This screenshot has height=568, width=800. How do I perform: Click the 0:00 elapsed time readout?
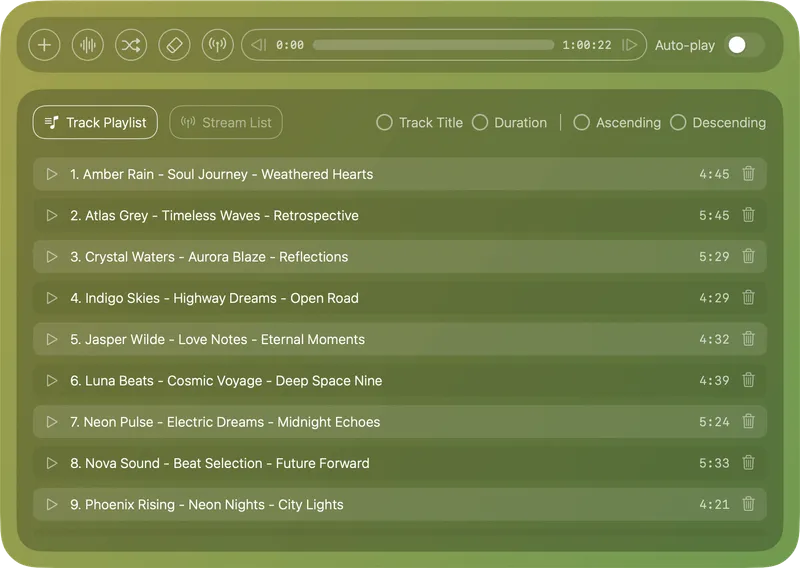click(x=290, y=45)
